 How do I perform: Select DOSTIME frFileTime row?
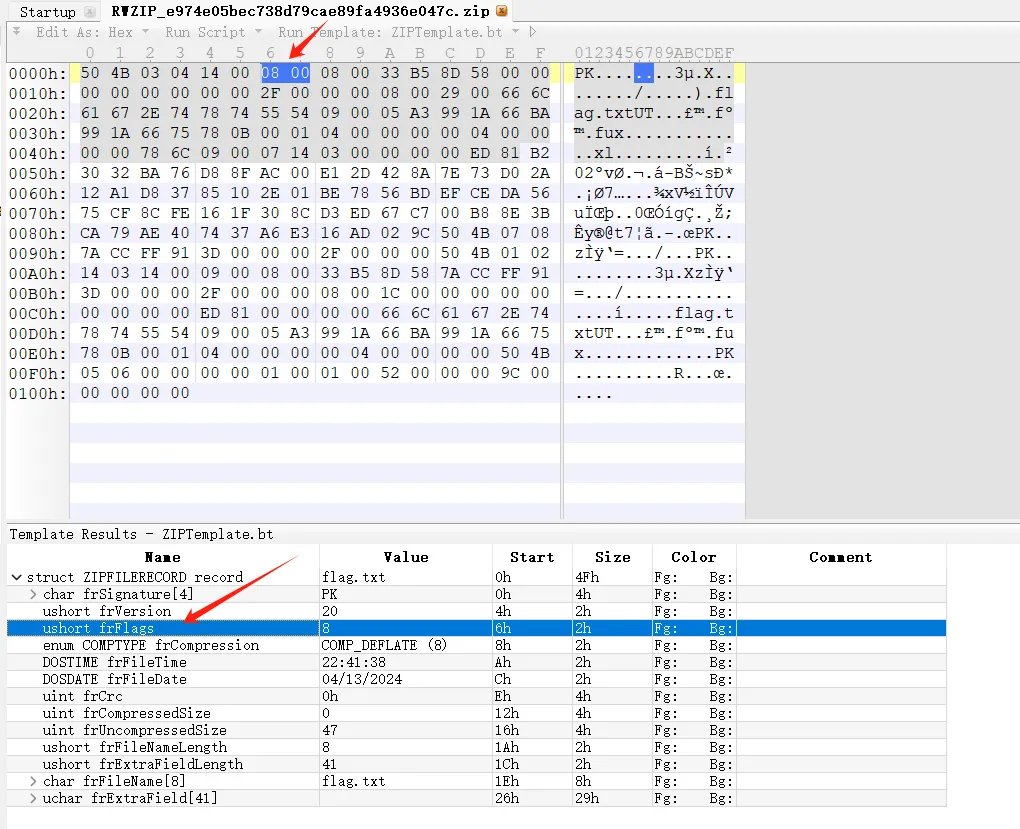point(476,662)
